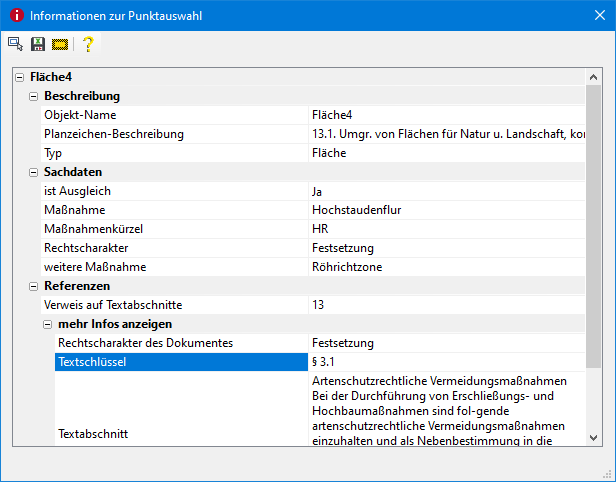Click the select-object-with-cursor toolbar icon
Image resolution: width=616 pixels, height=482 pixels.
(x=15, y=44)
